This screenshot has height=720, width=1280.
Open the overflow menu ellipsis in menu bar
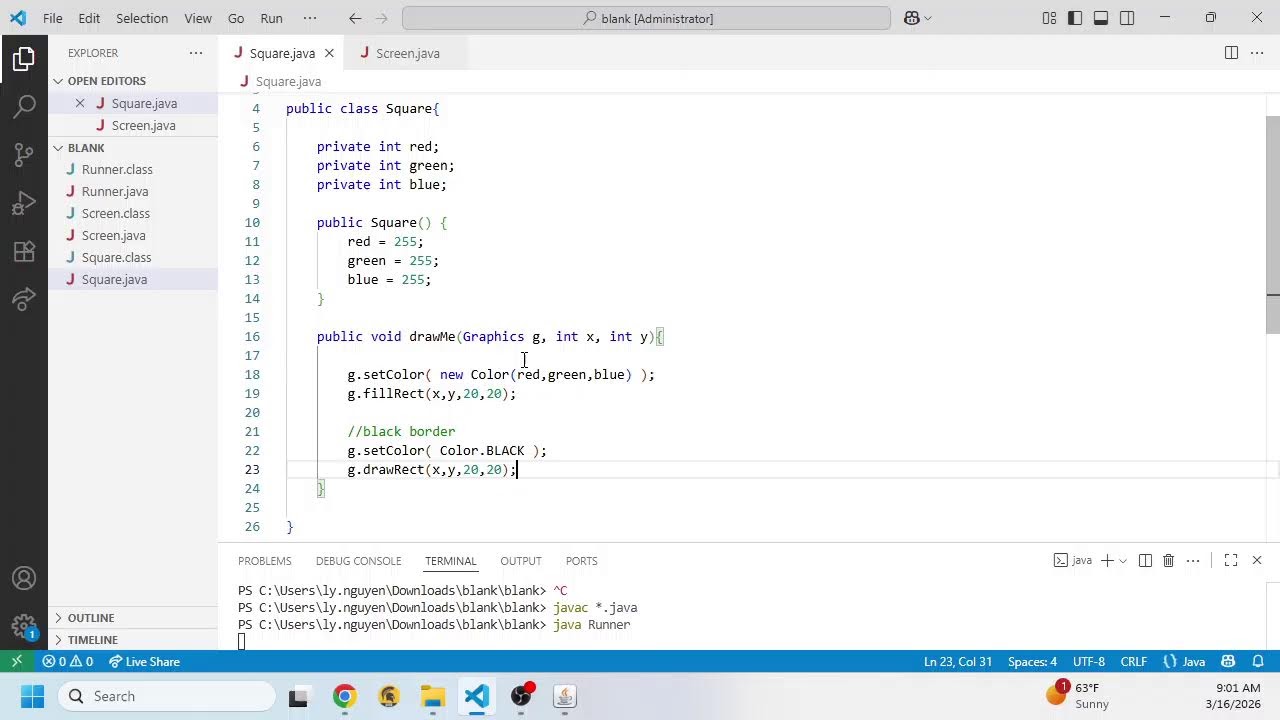click(310, 18)
